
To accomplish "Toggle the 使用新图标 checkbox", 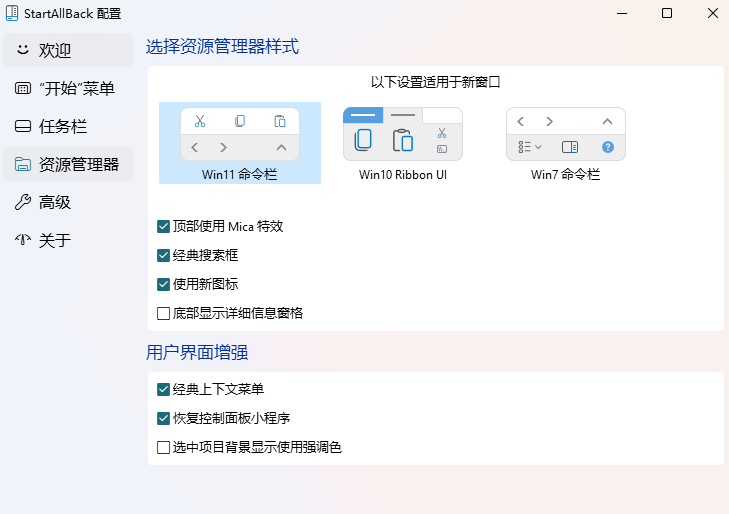I will point(164,284).
